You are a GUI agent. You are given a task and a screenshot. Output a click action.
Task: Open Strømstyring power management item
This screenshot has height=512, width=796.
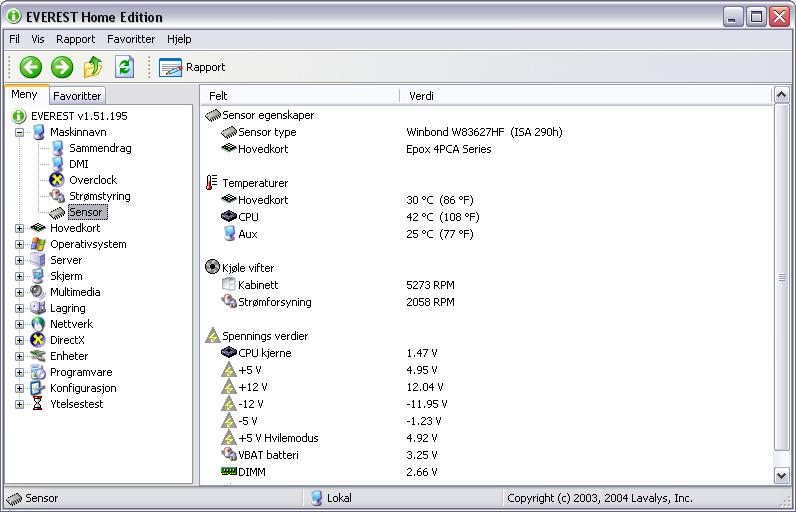(x=100, y=196)
